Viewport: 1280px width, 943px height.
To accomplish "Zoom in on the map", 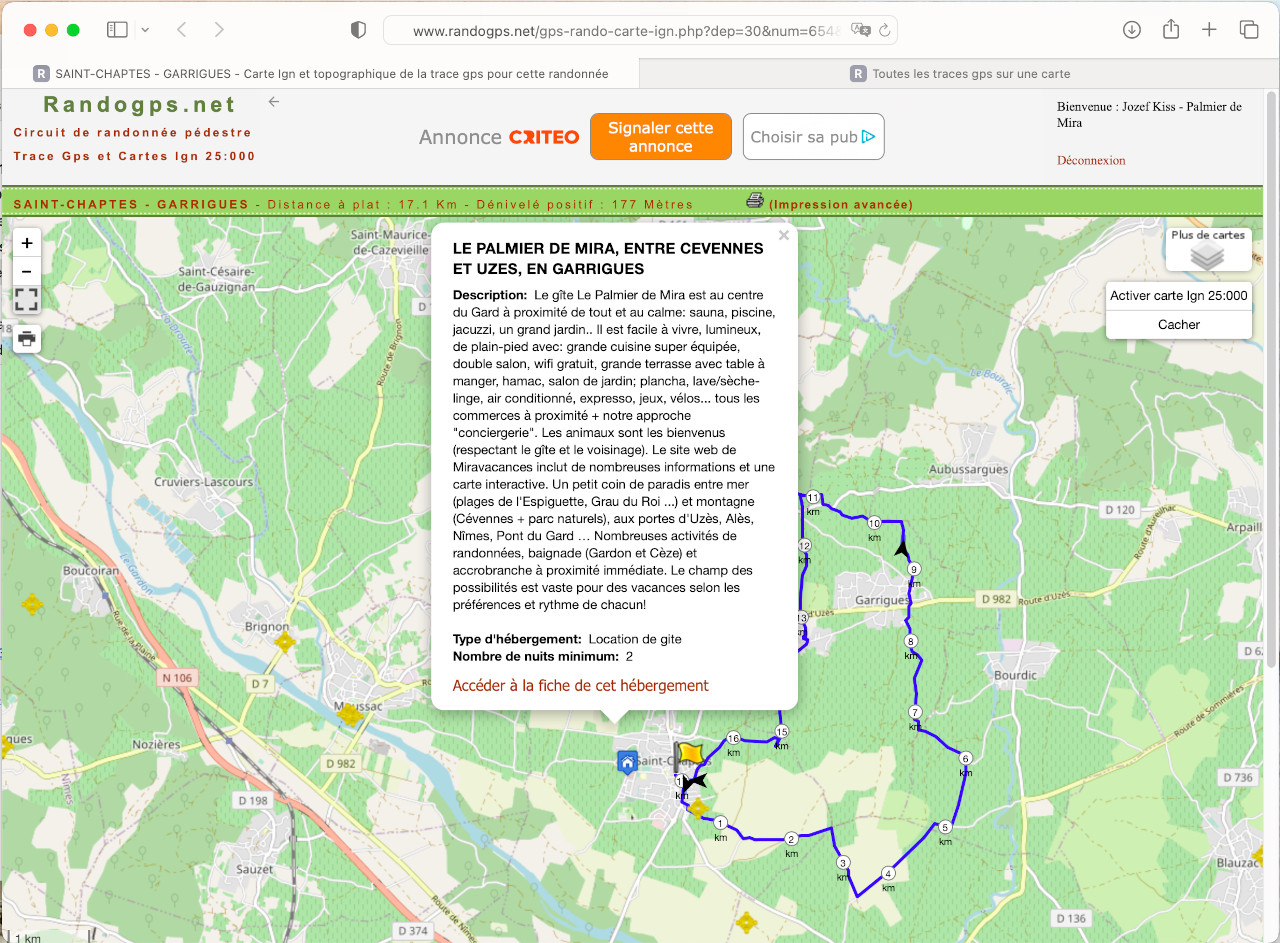I will pos(27,242).
